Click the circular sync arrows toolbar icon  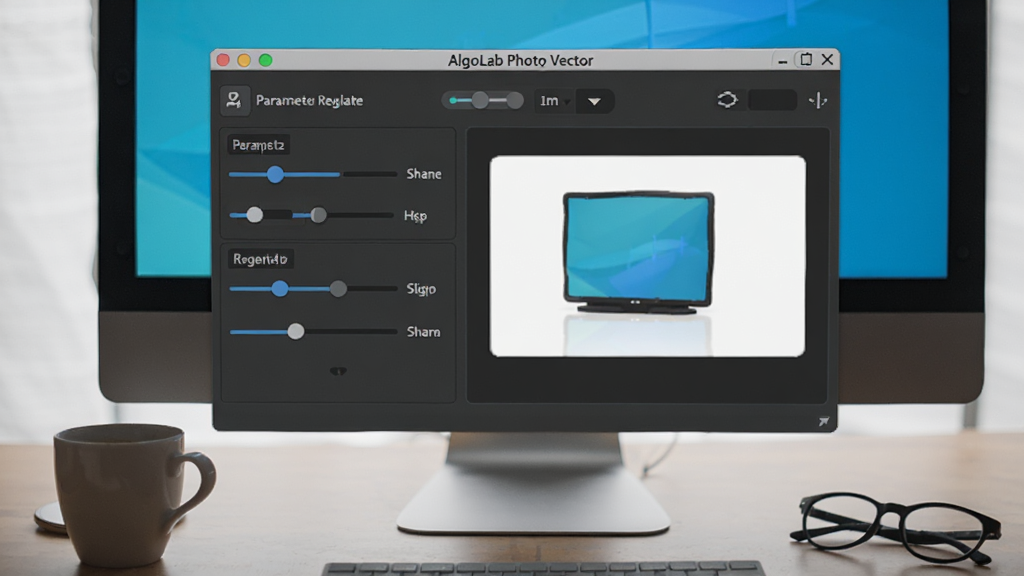pos(727,100)
